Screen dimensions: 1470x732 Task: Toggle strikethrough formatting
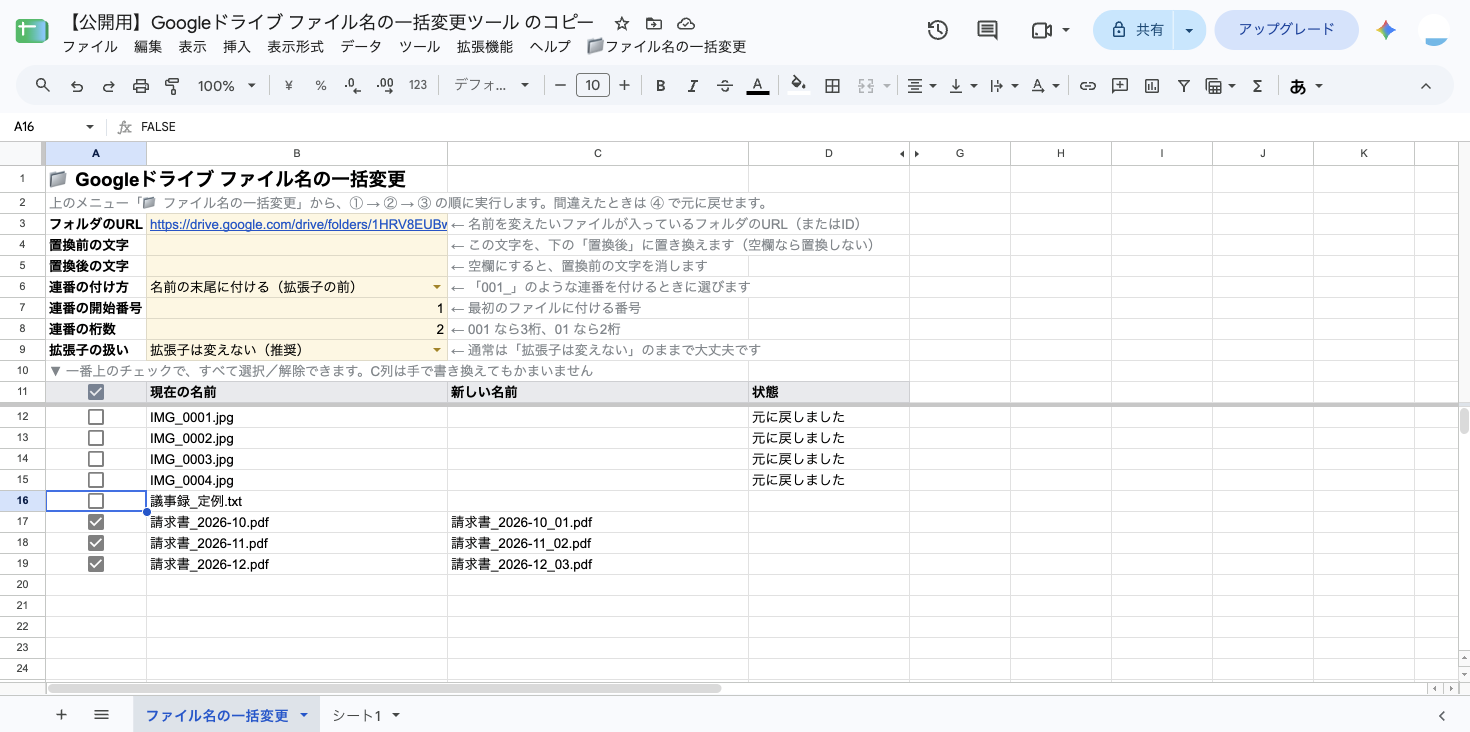click(x=725, y=86)
